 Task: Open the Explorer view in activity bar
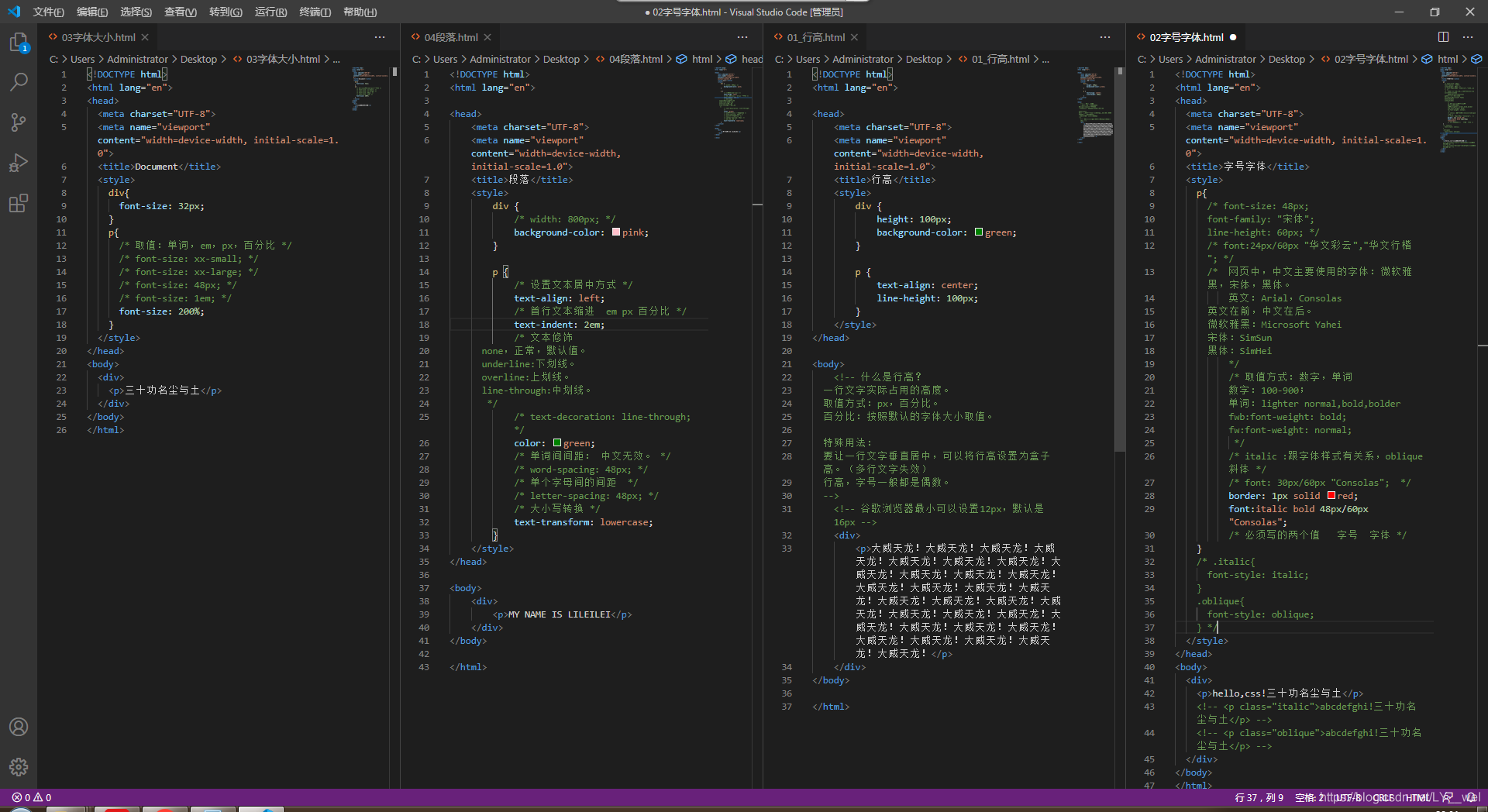[x=19, y=42]
